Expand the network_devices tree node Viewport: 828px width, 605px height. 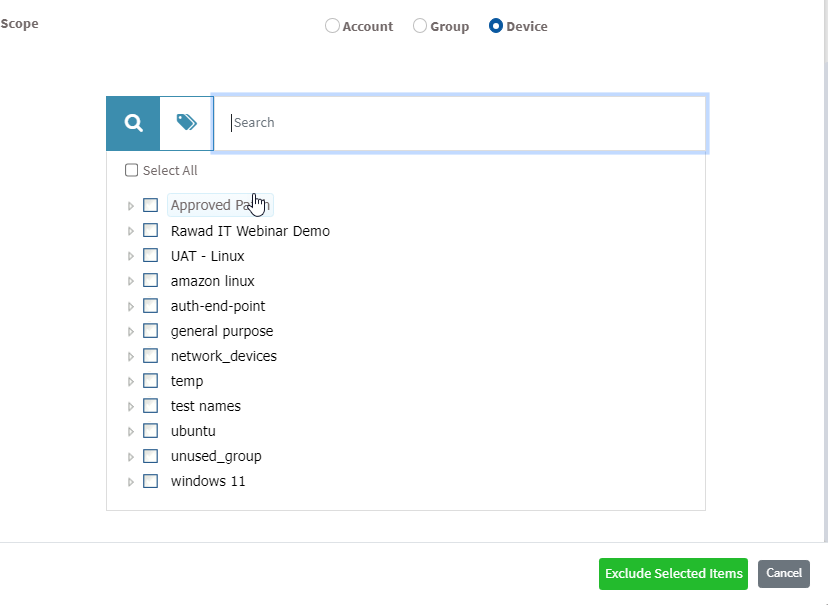[131, 356]
